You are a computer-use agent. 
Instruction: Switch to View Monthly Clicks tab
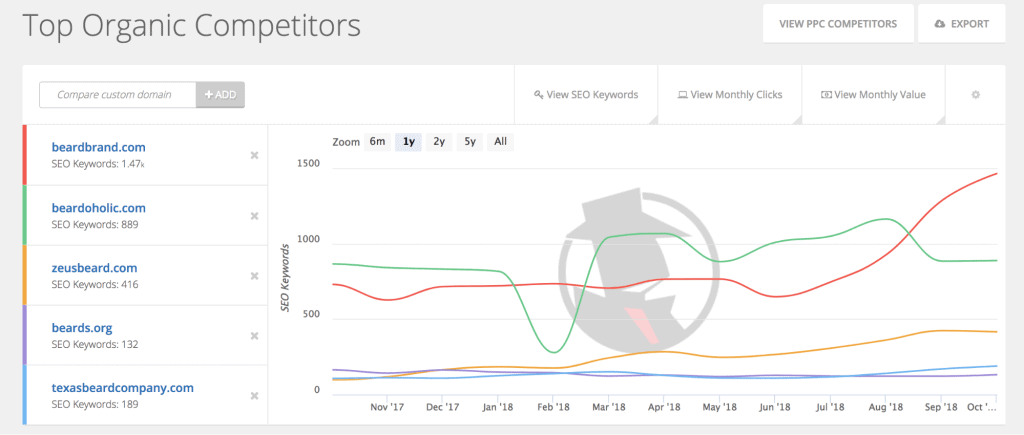coord(730,95)
